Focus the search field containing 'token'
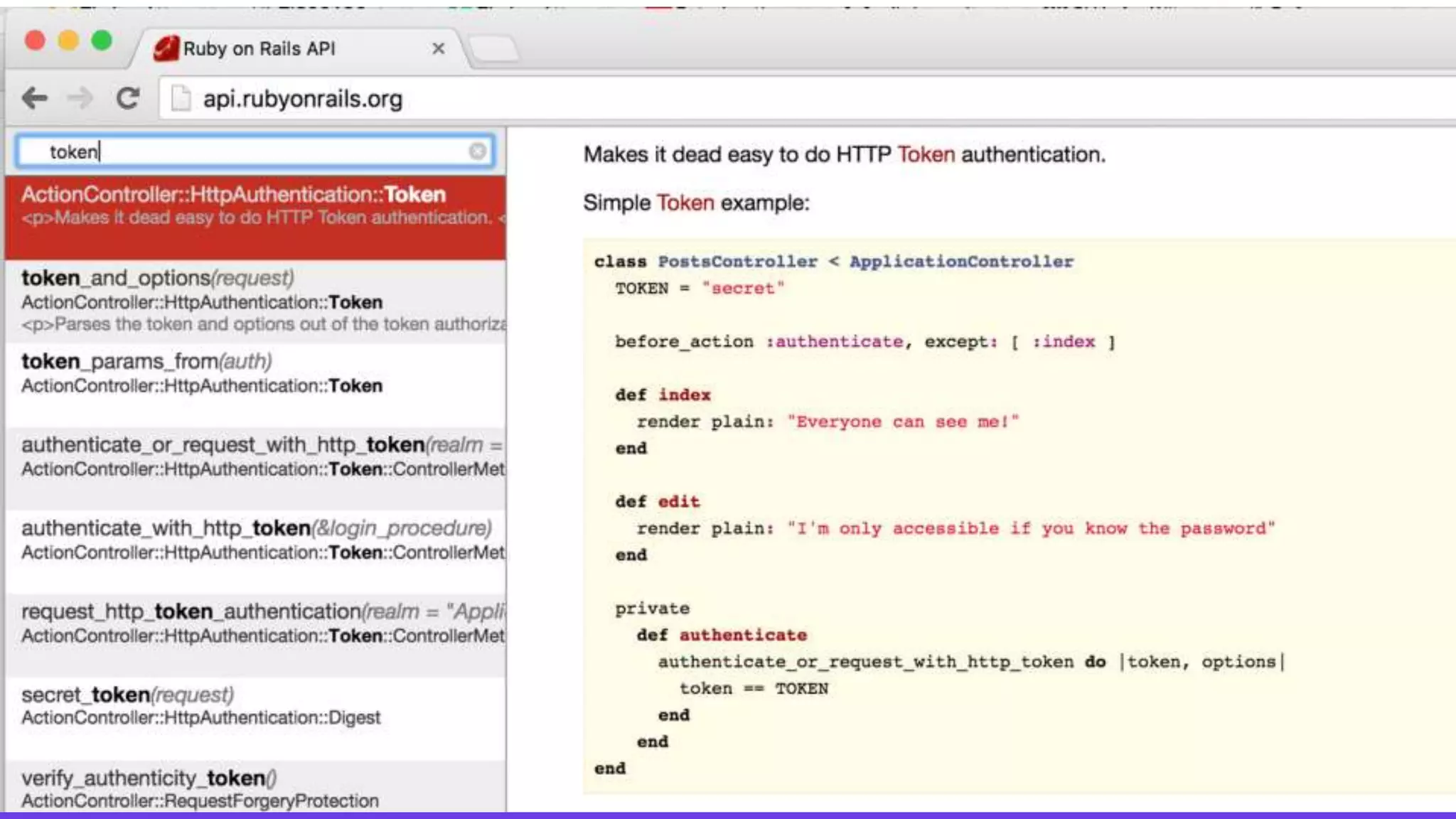1456x819 pixels. point(255,151)
